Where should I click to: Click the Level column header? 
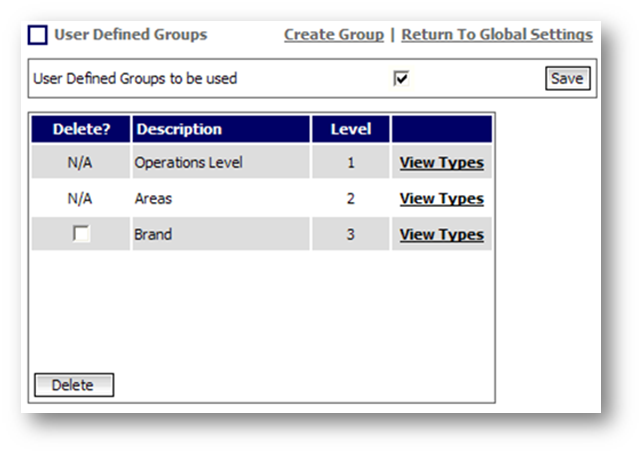tap(350, 129)
